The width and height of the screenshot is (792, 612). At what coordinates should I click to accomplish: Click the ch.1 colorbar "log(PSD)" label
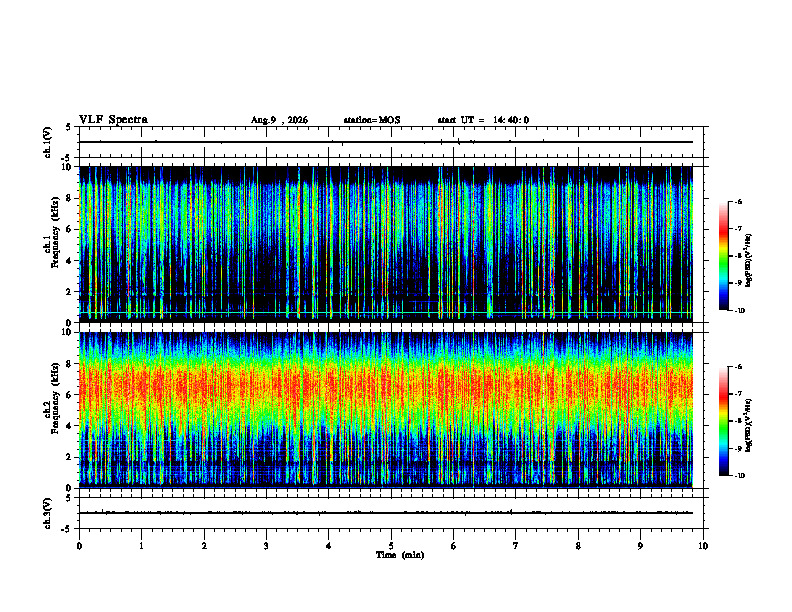point(749,261)
